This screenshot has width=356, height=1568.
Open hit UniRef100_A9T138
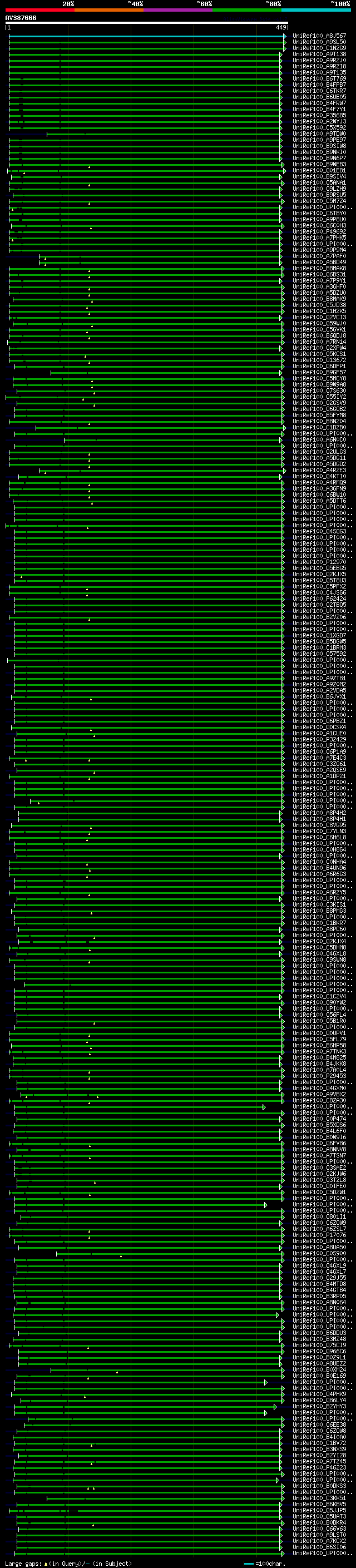(319, 54)
